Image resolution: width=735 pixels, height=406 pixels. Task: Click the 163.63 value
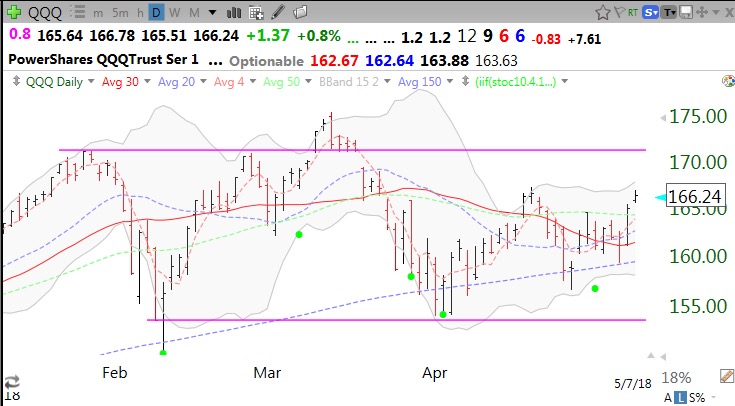click(496, 61)
